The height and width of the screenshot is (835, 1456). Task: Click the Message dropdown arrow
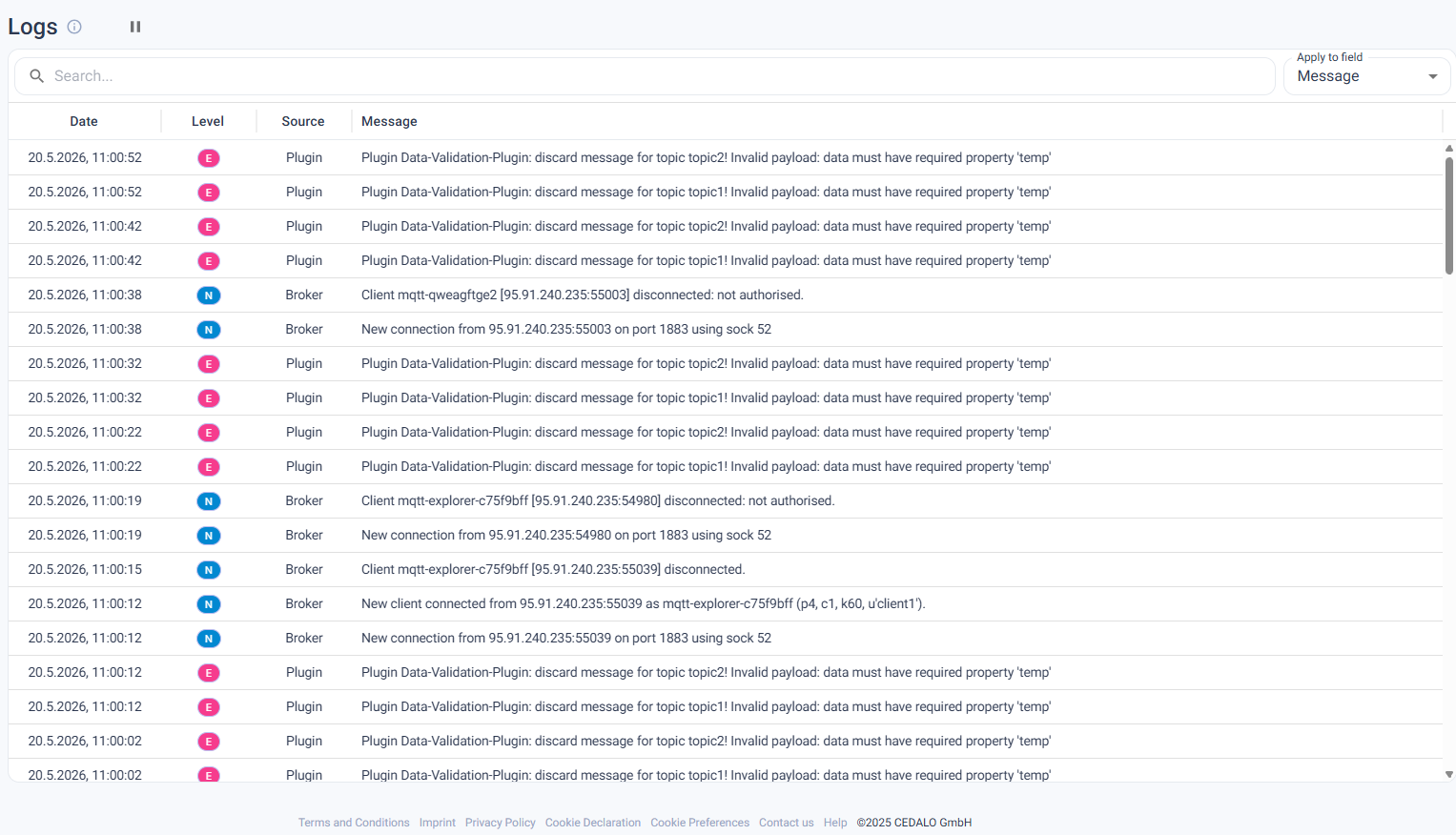(1432, 76)
